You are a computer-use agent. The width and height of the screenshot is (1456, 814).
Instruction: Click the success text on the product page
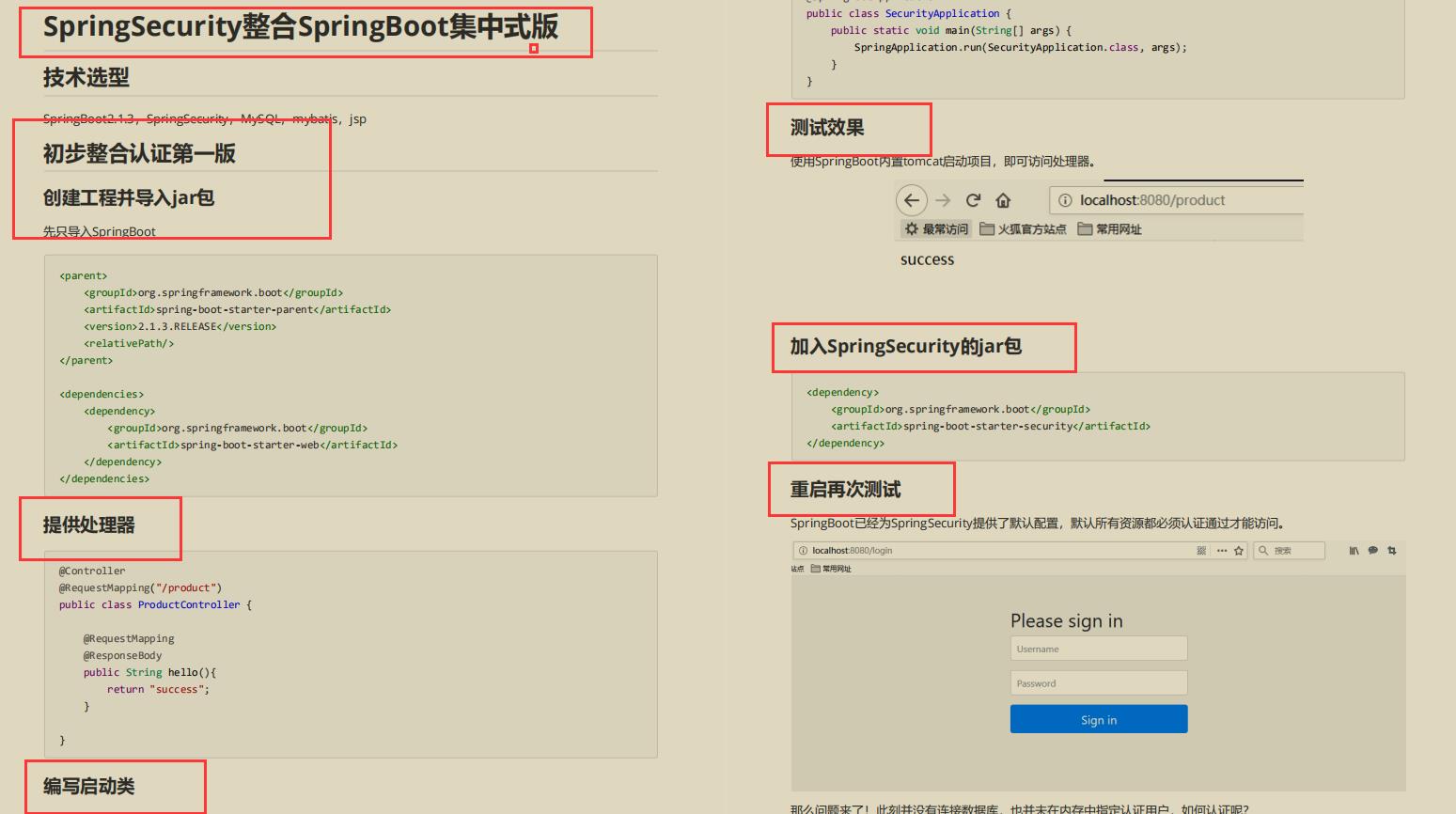927,259
